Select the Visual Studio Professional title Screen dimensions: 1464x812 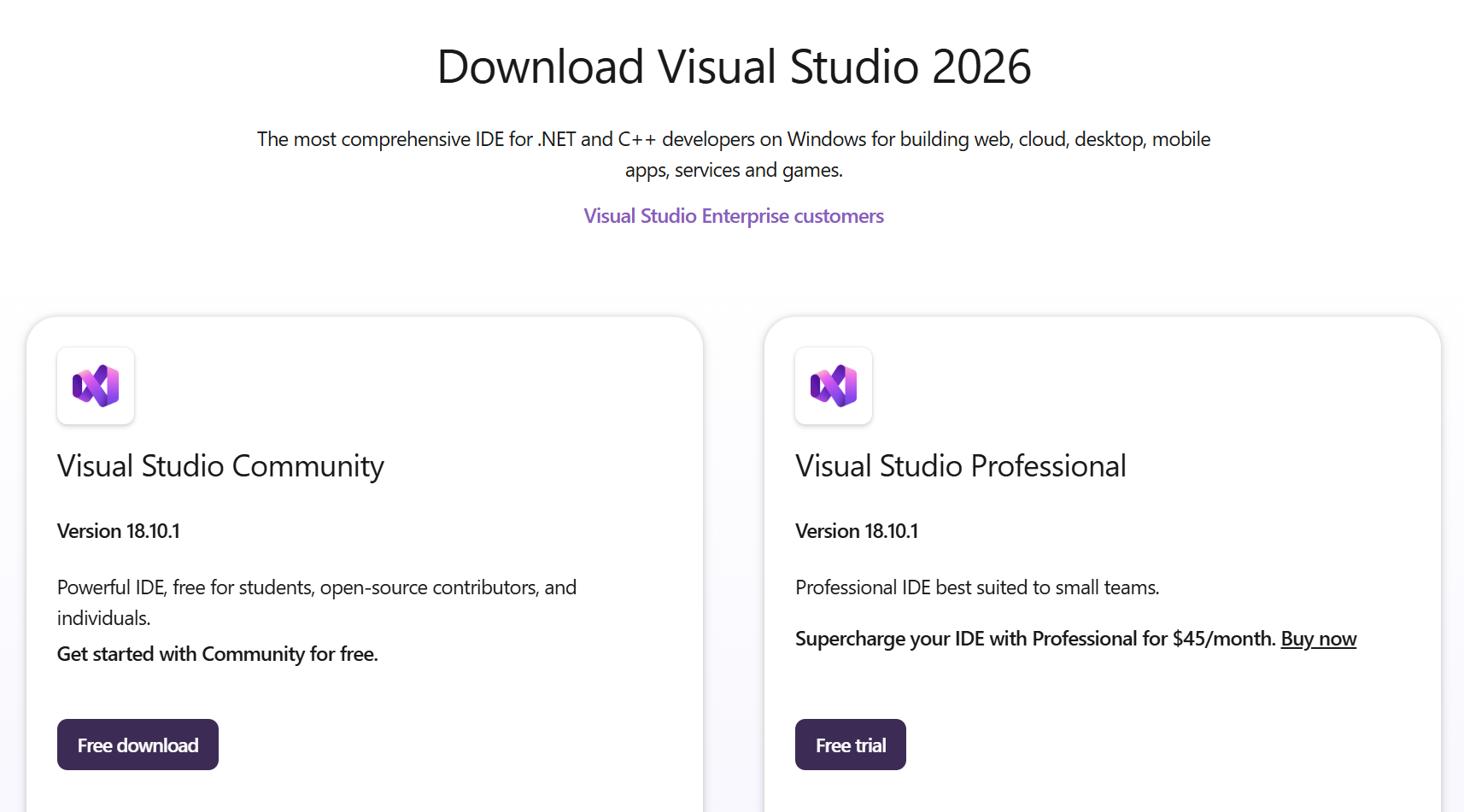[x=961, y=466]
